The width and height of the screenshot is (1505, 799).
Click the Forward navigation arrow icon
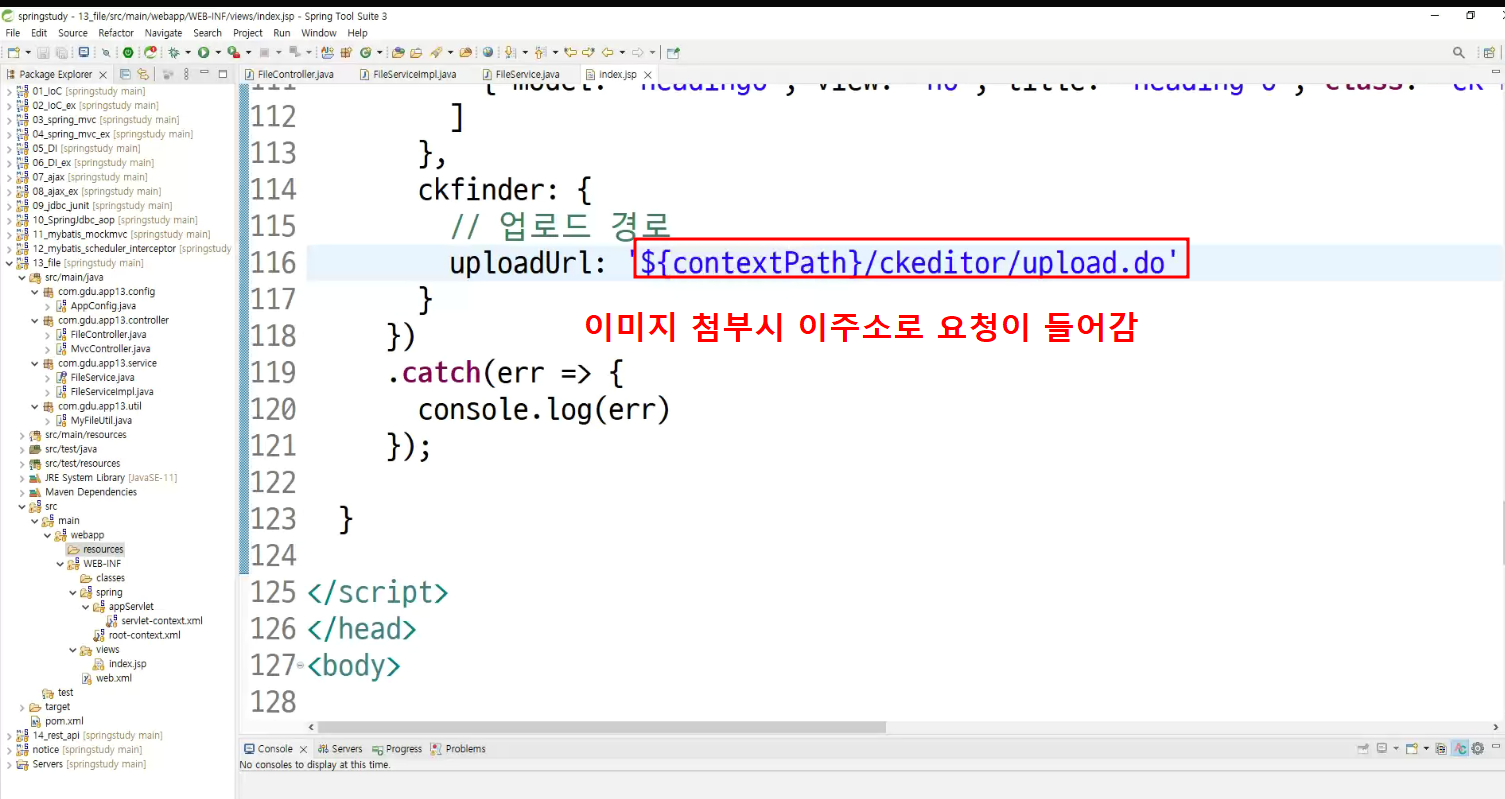click(x=637, y=52)
